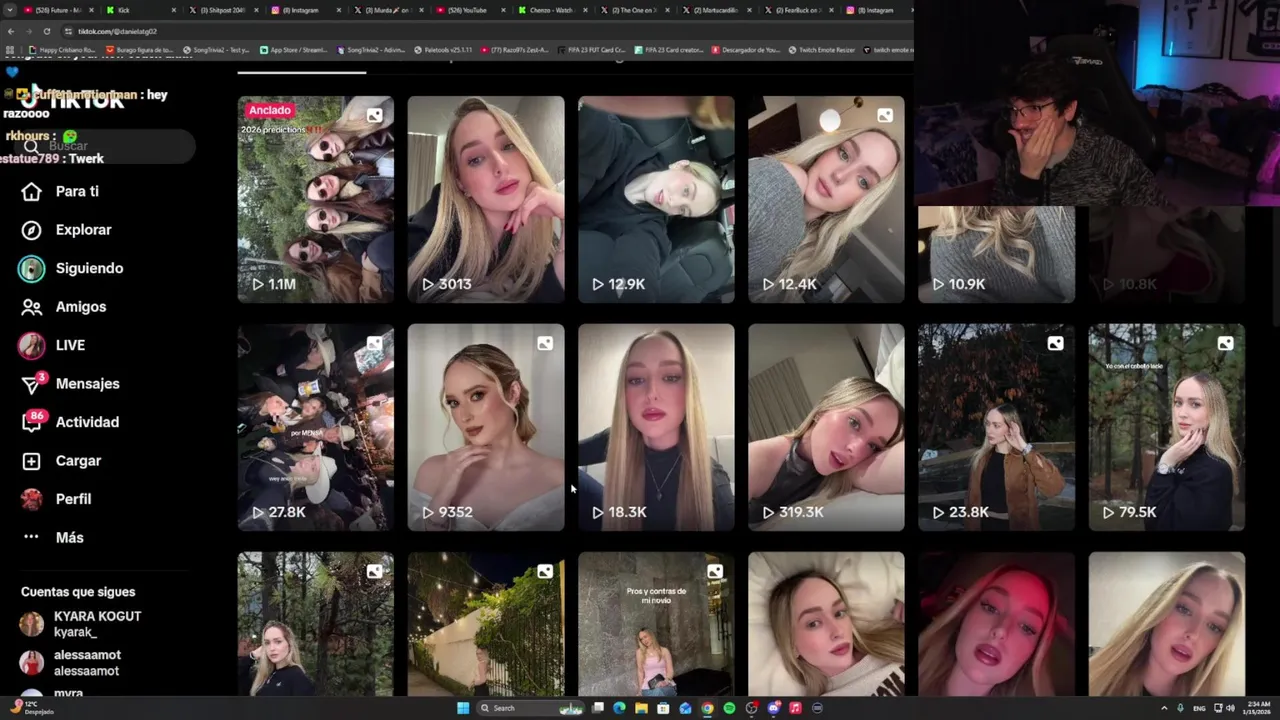Viewport: 1280px width, 720px height.
Task: Open the video with 319.3K views
Action: tap(826, 427)
